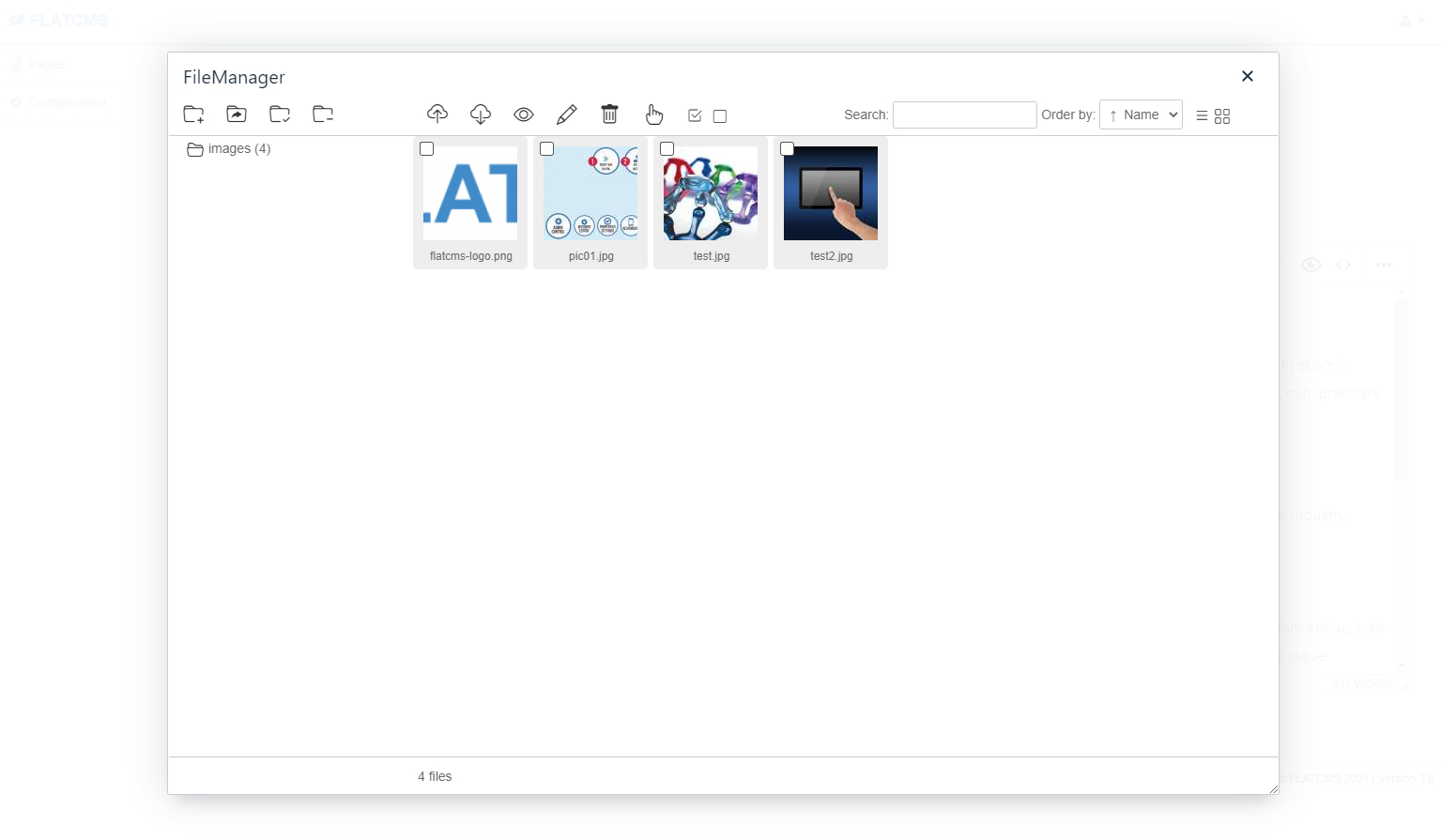Close the FileManager dialog
1441x840 pixels.
(x=1248, y=76)
